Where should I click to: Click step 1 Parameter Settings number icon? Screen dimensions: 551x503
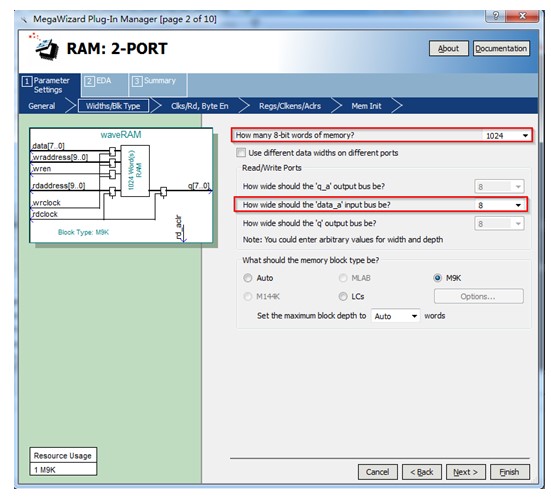coord(26,82)
